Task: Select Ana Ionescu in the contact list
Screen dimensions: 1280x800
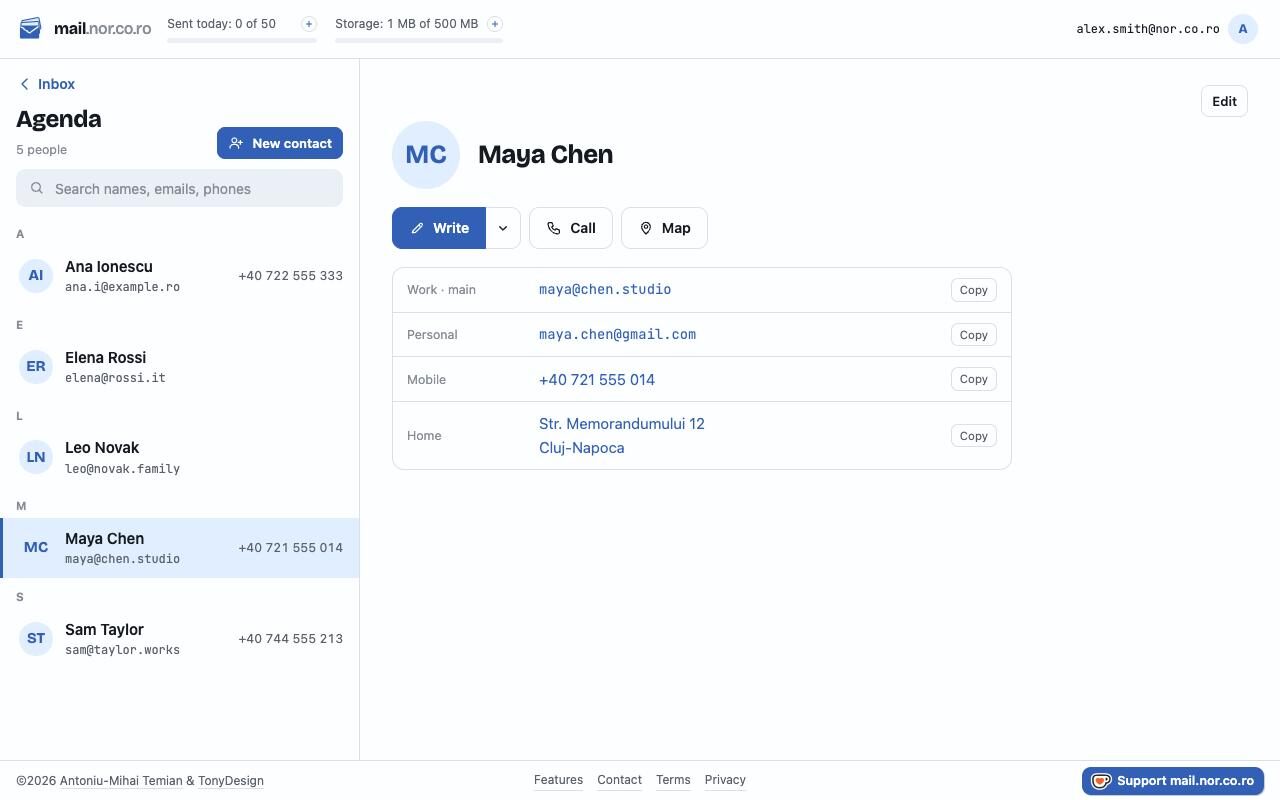Action: point(180,276)
